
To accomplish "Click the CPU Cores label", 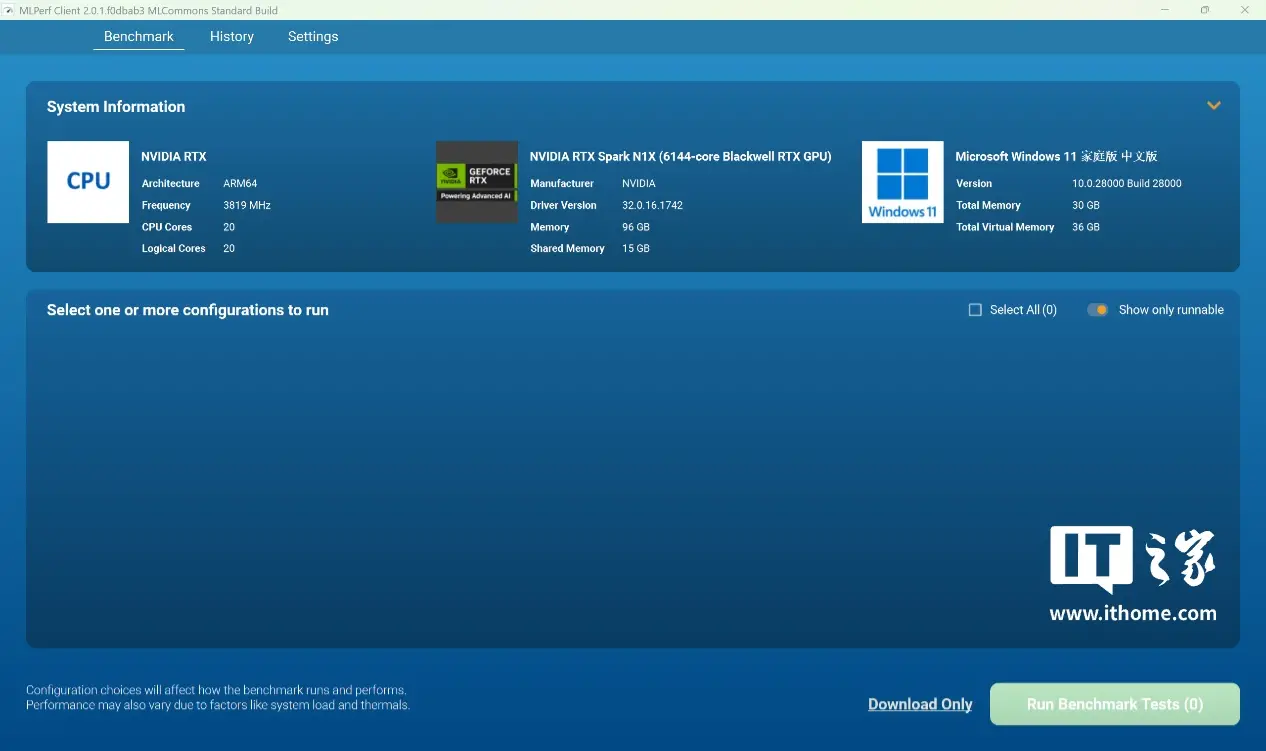I will pyautogui.click(x=167, y=227).
